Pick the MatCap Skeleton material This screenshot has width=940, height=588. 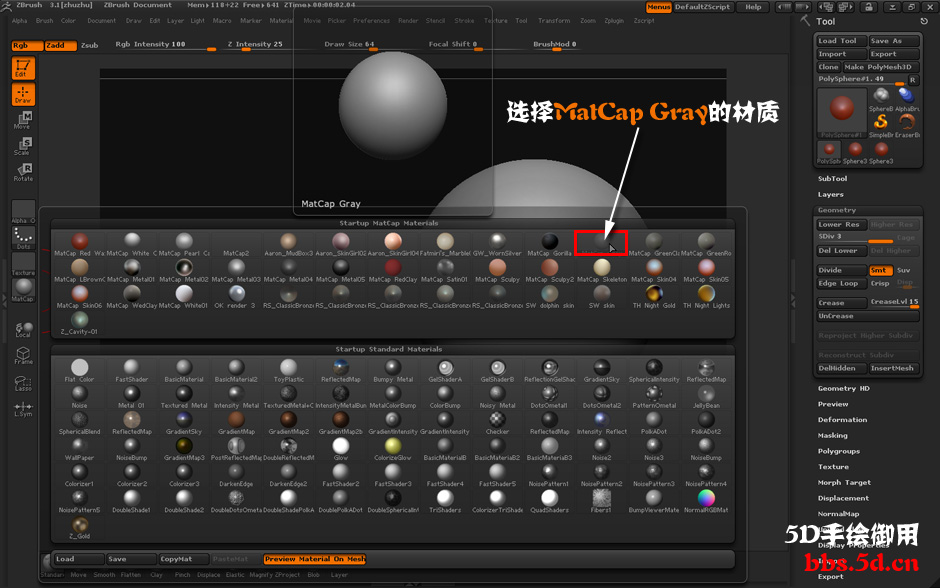(602, 270)
